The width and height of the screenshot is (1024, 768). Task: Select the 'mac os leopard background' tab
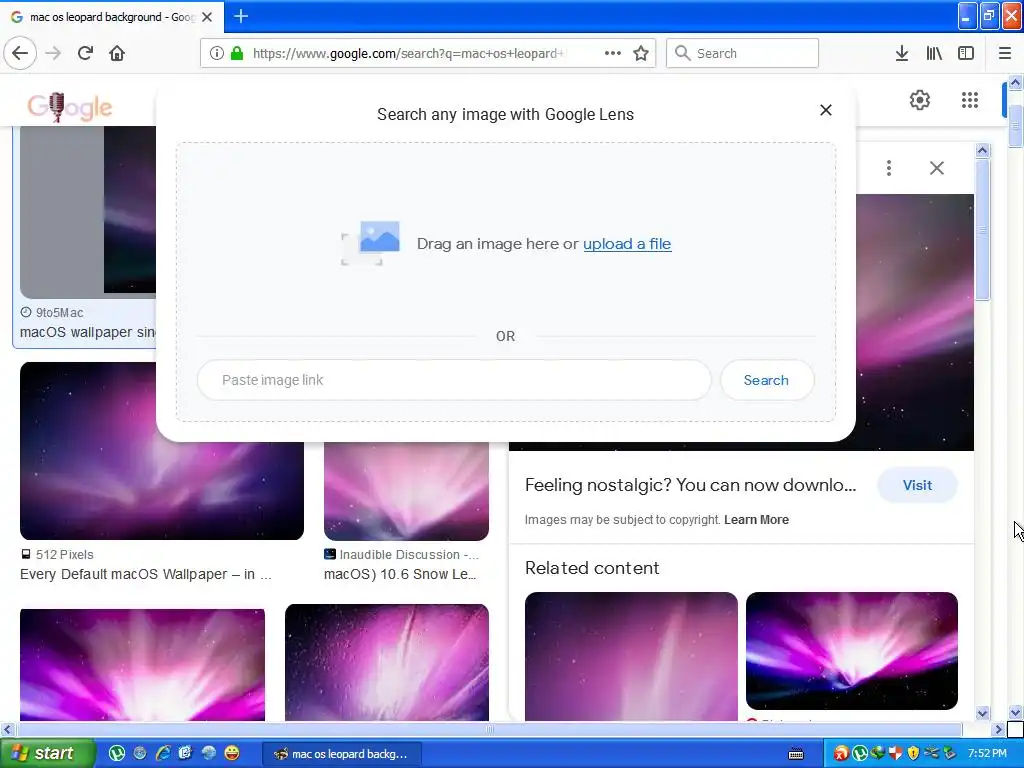point(112,17)
